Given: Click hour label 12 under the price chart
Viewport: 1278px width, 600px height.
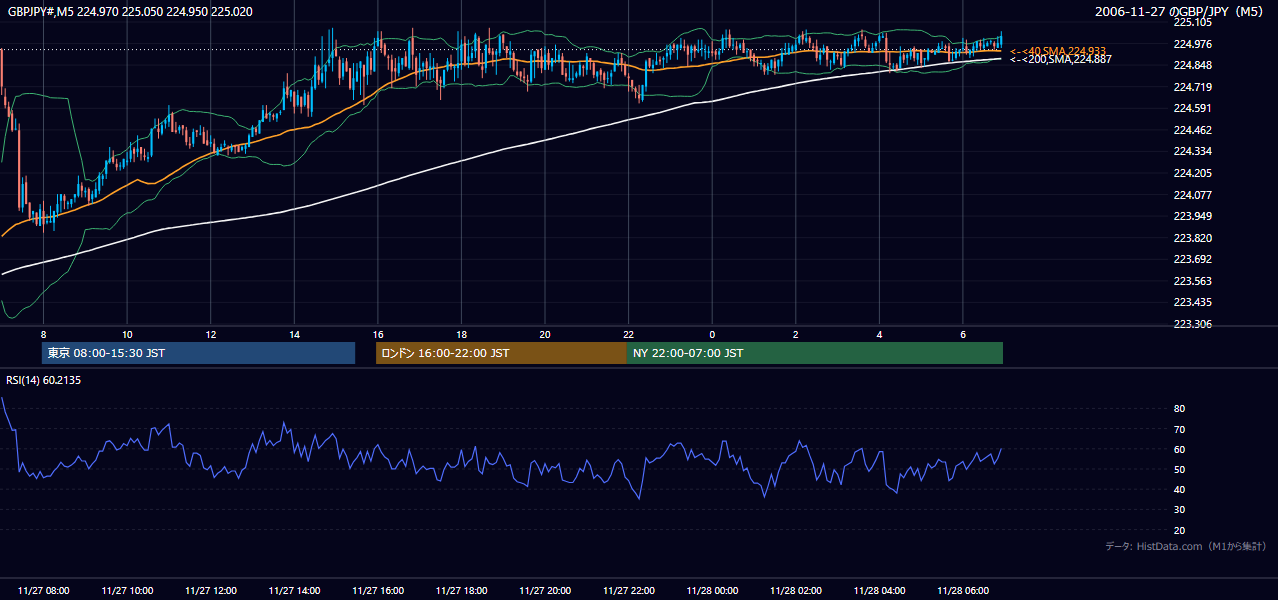Looking at the screenshot, I should pyautogui.click(x=210, y=334).
